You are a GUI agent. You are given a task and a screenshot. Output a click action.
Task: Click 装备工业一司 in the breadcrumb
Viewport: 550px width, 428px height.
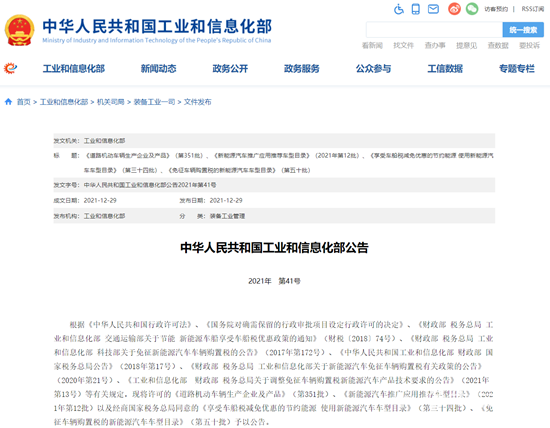[154, 102]
